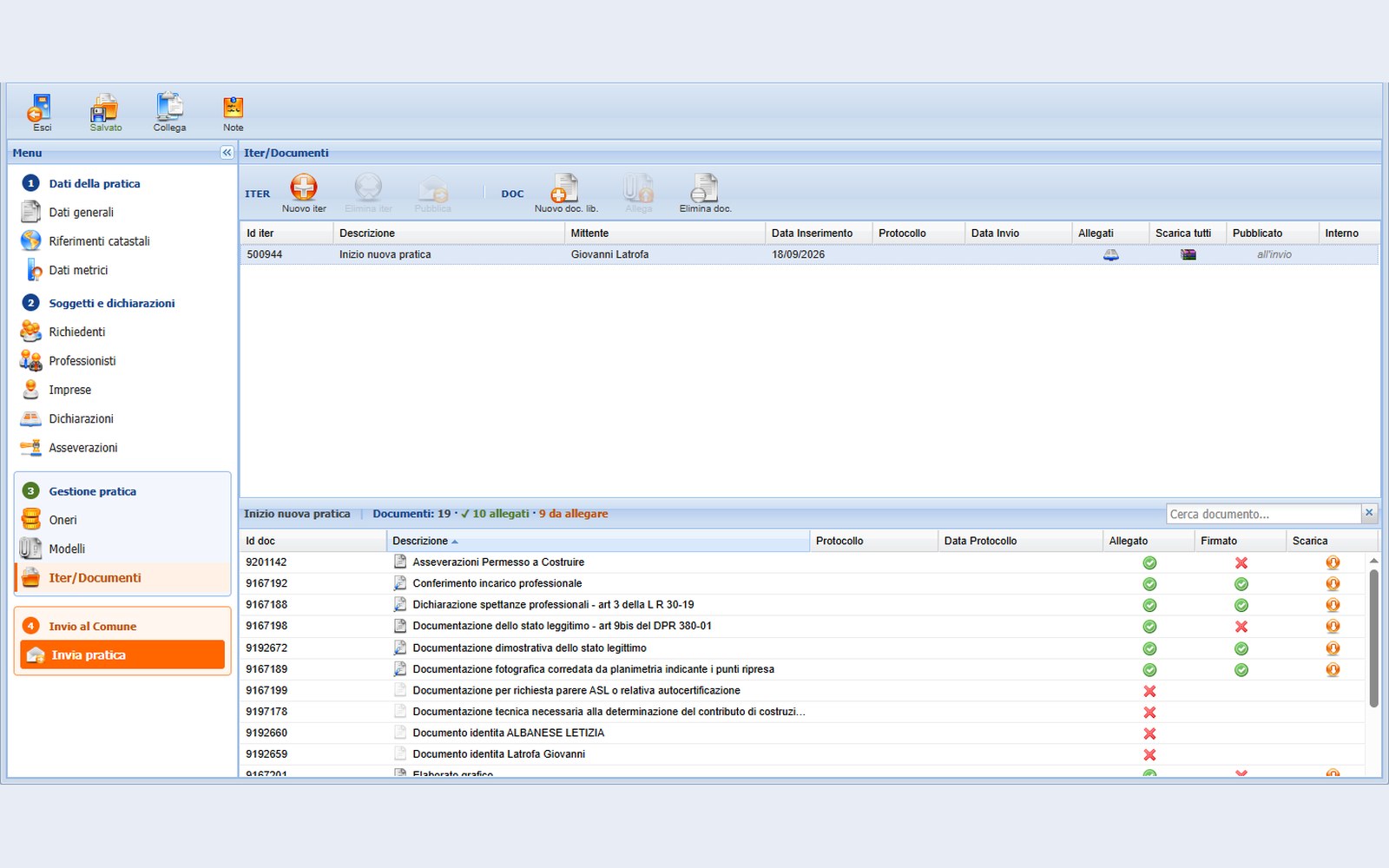Select the Oneri menu entry
Screen dimensions: 1389x868
pyautogui.click(x=63, y=520)
